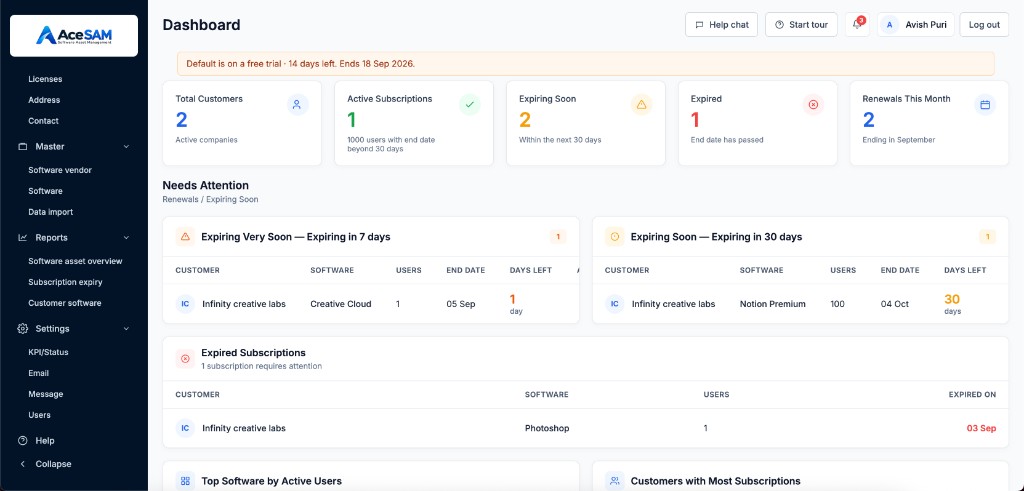Screen dimensions: 1024x491
Task: Click the Settings gear icon in sidebar
Action: 23,328
